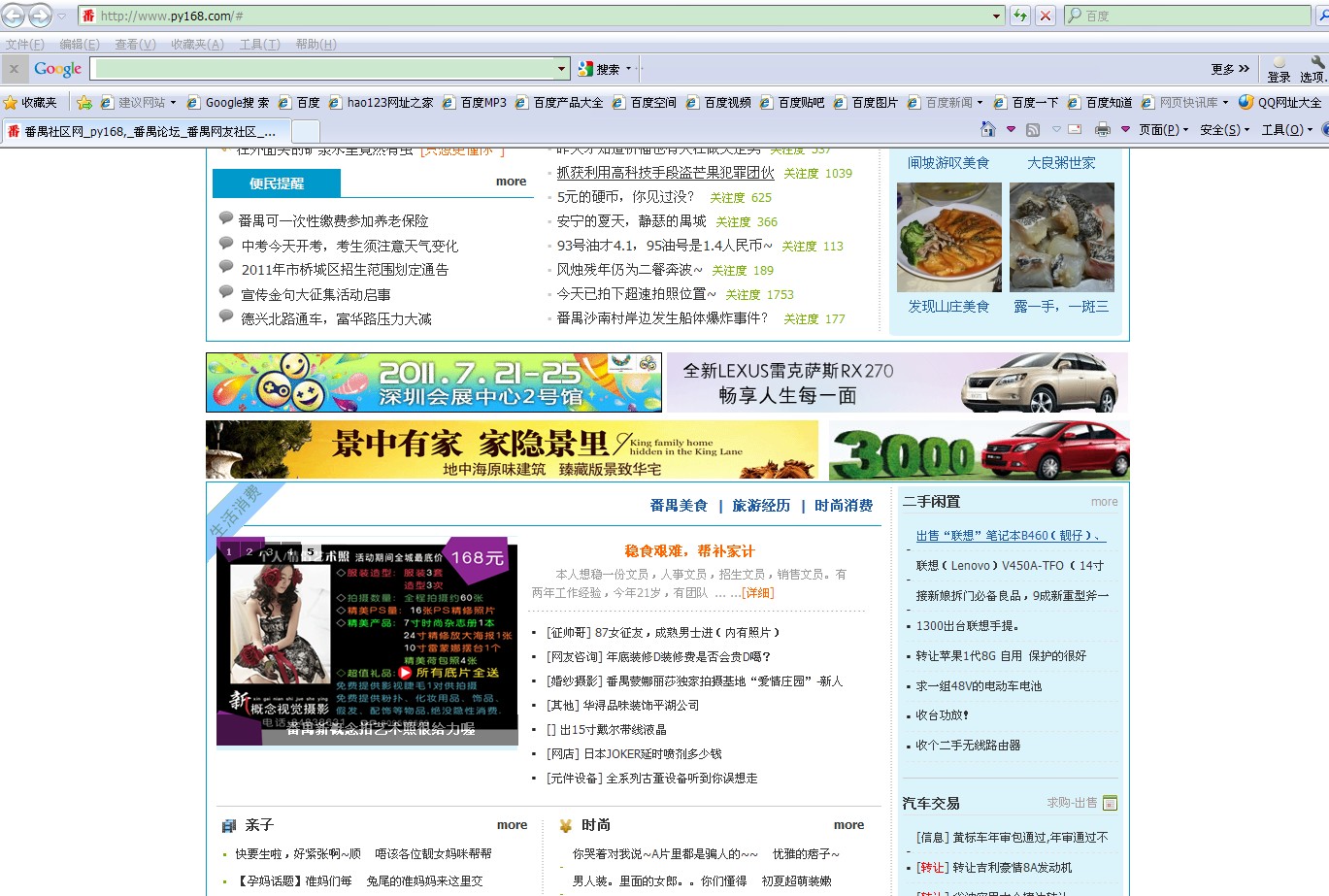
Task: Click the read mail envelope icon
Action: (x=1075, y=129)
